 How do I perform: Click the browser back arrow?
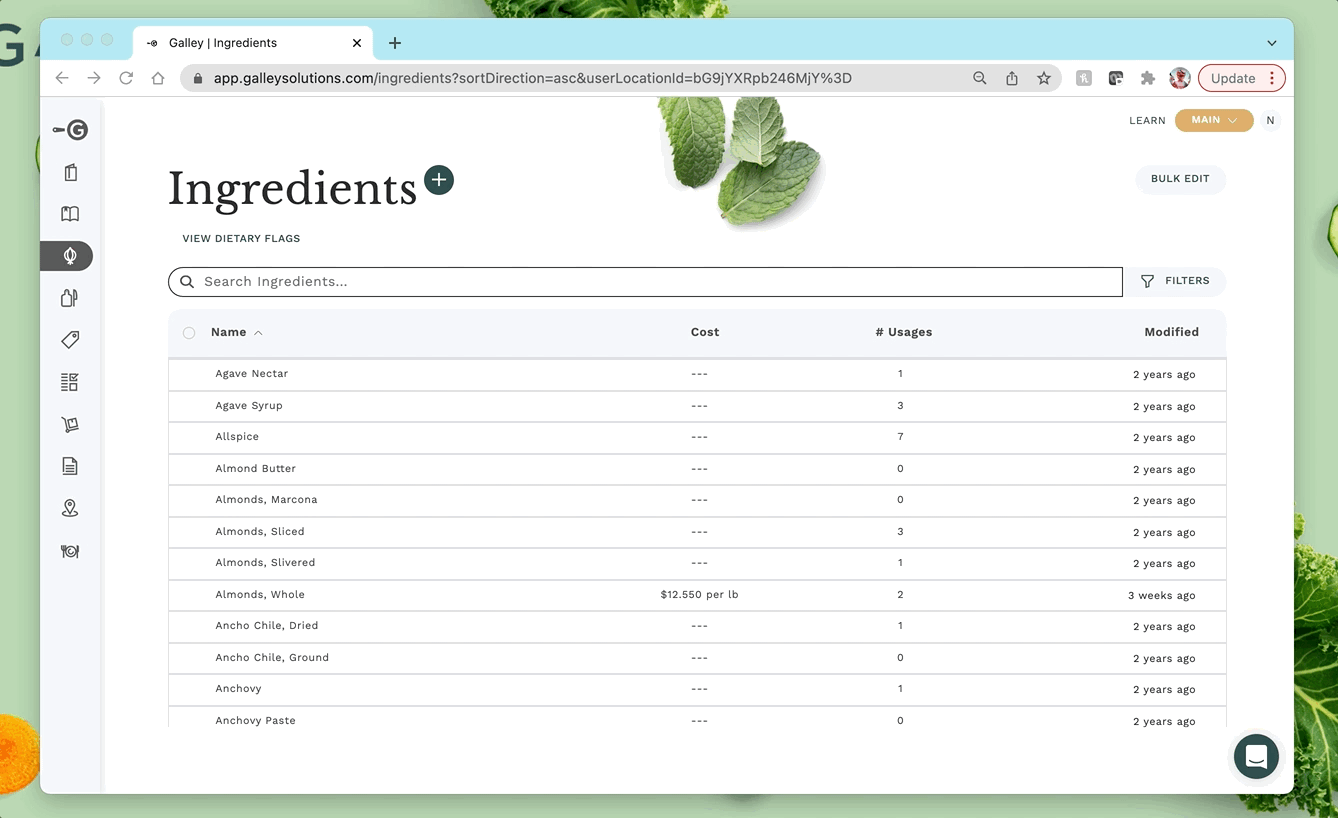click(x=62, y=78)
